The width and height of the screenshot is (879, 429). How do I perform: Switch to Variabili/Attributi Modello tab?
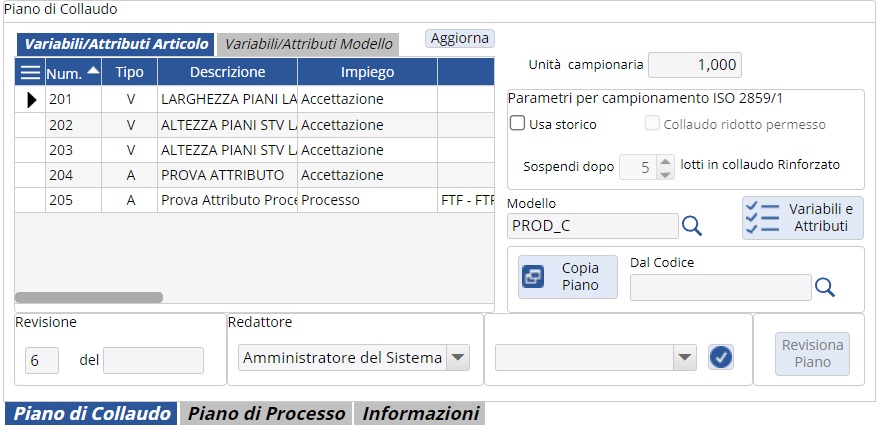tap(308, 44)
